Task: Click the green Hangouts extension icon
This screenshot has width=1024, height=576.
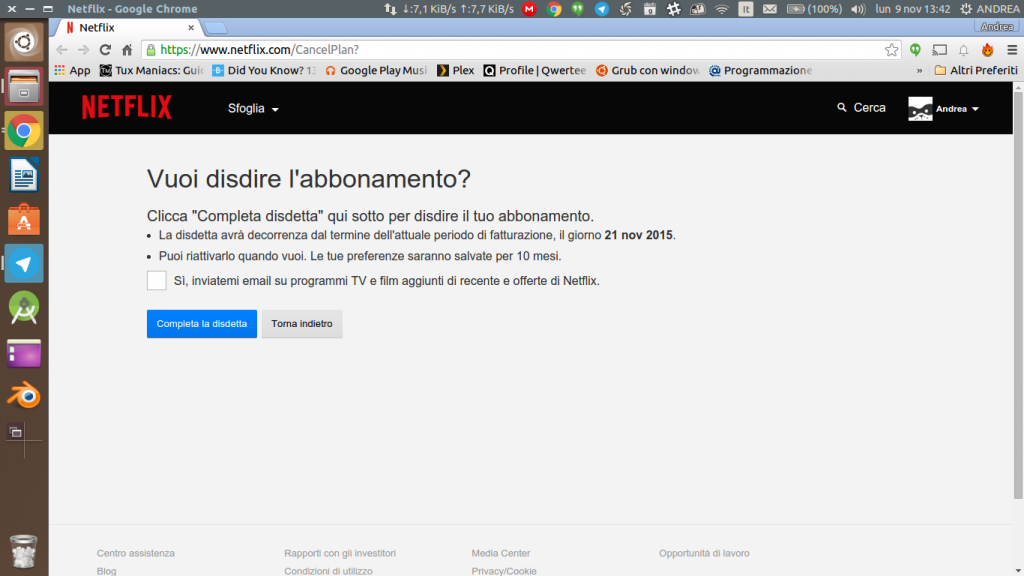Action: point(915,50)
